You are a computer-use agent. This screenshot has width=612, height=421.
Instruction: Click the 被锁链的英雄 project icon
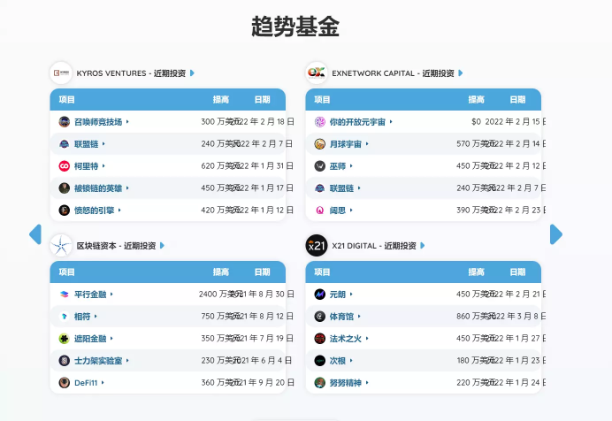click(x=64, y=188)
